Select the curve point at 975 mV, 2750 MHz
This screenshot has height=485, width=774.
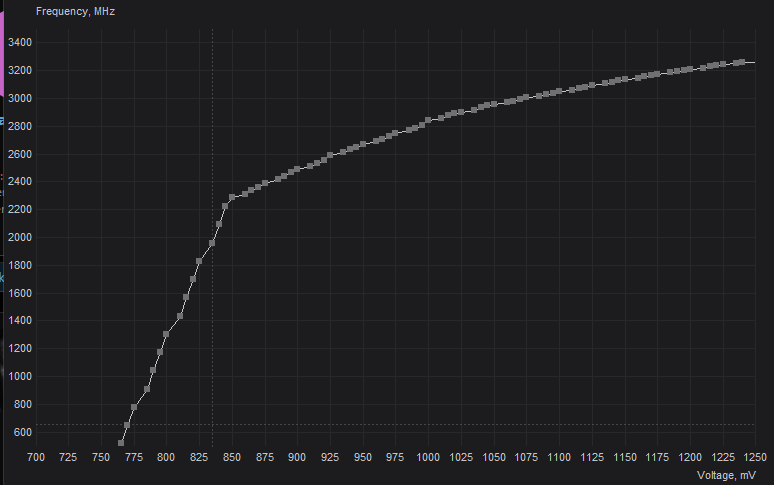tap(395, 133)
